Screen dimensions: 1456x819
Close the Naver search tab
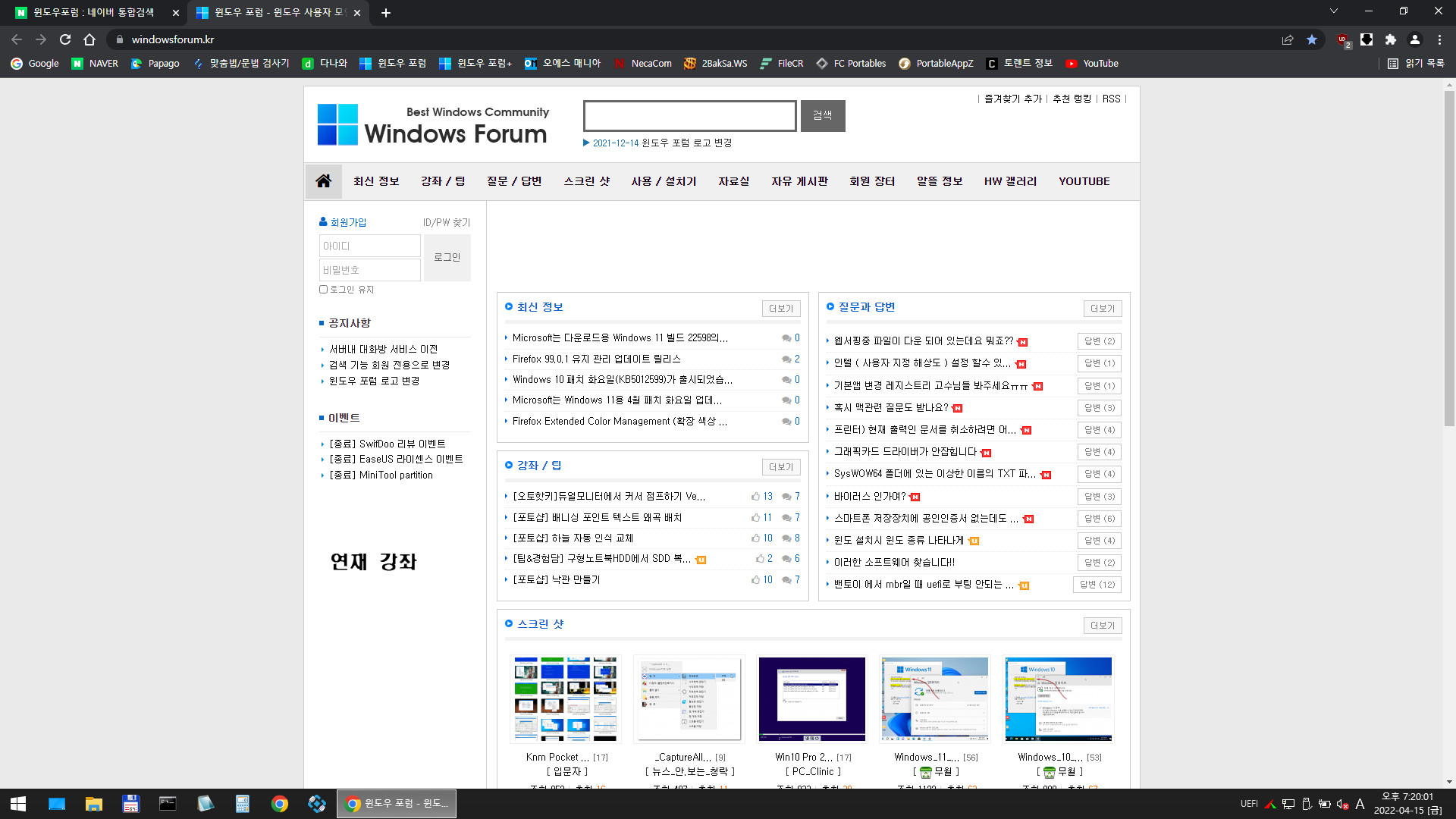pos(176,13)
